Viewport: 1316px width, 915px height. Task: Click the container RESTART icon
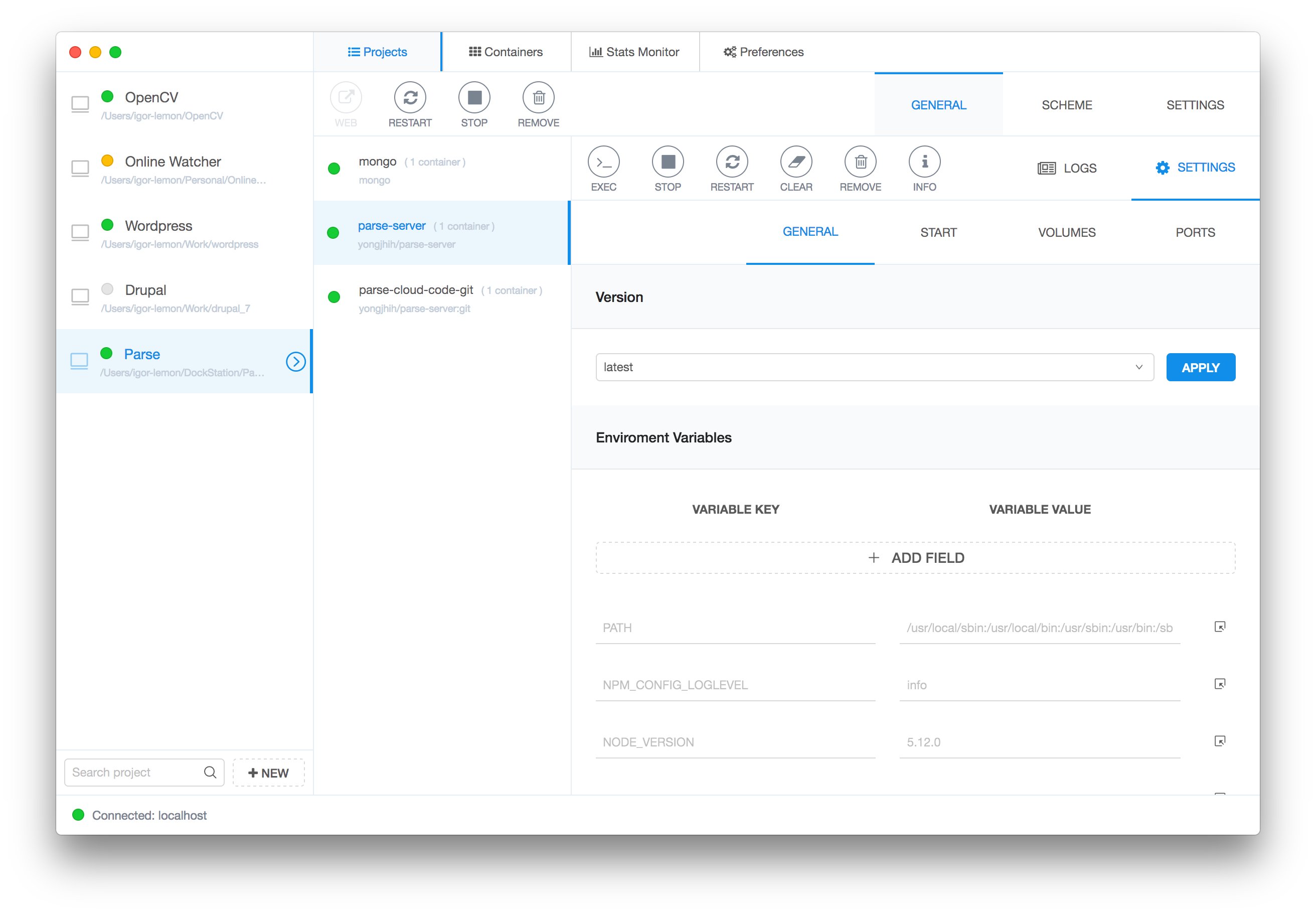[732, 162]
